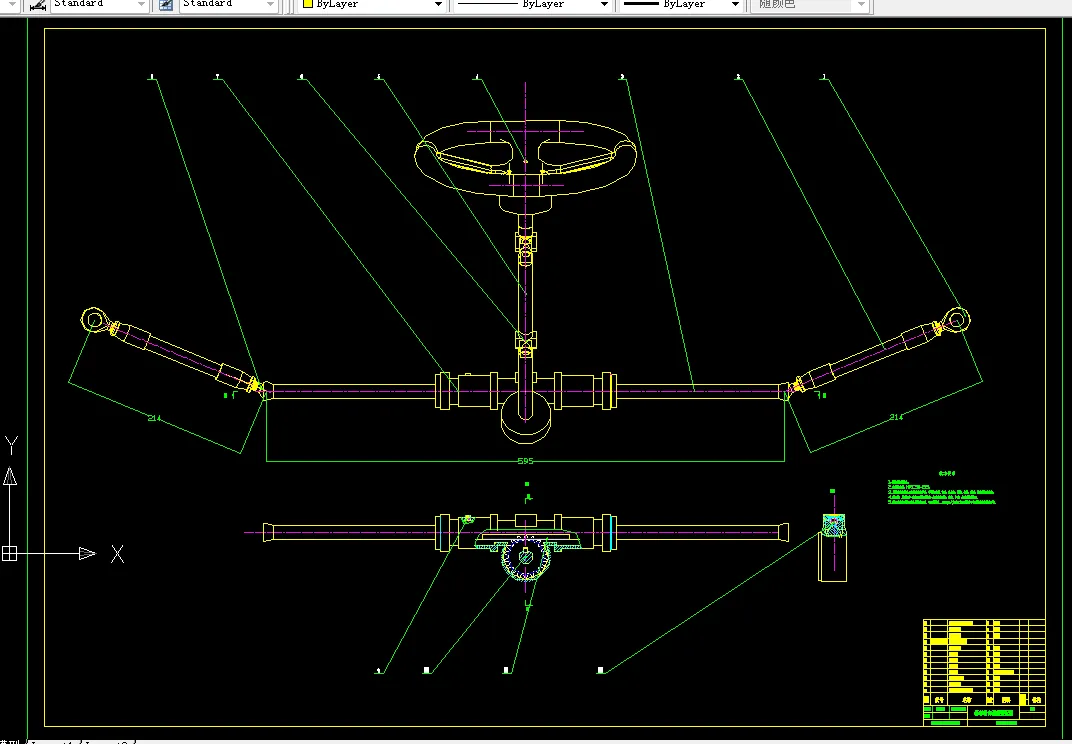The image size is (1072, 744).
Task: Select the right 214 dimension text
Action: (896, 417)
